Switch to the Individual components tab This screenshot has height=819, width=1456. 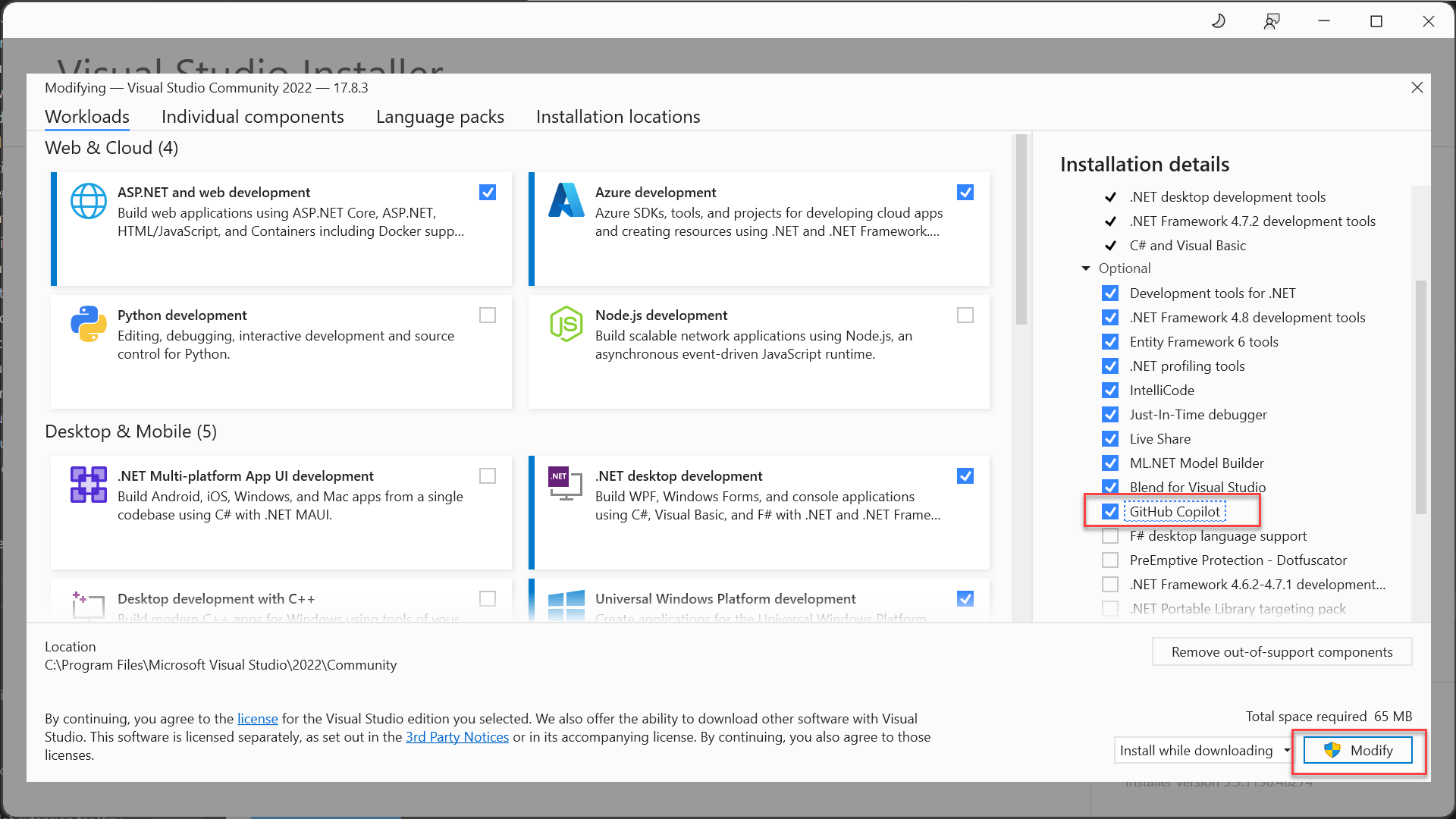(253, 117)
